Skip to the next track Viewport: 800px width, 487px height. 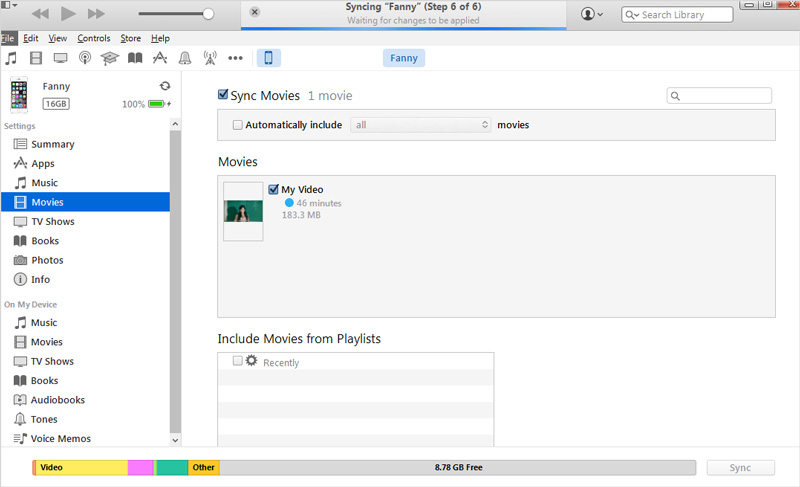[x=96, y=14]
